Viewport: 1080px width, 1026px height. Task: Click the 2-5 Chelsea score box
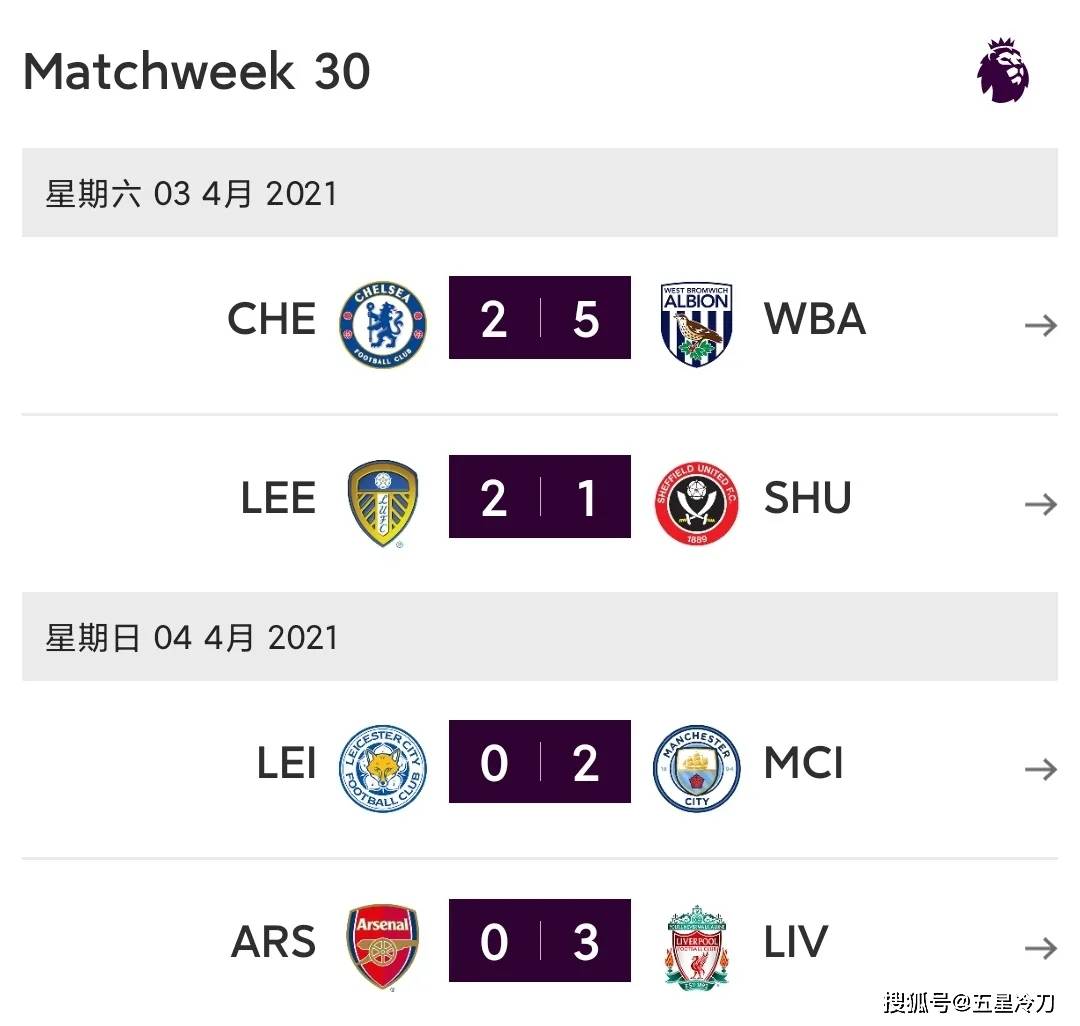pyautogui.click(x=539, y=317)
